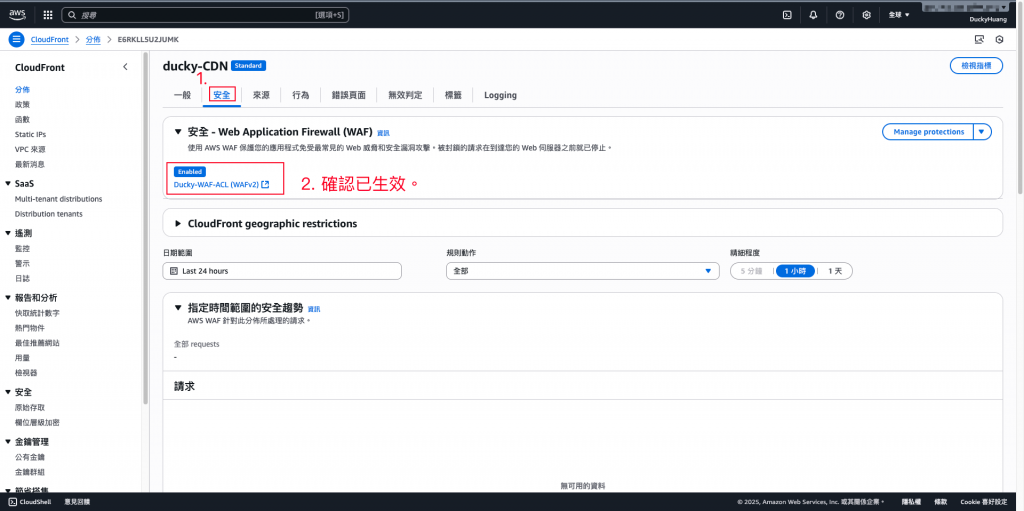This screenshot has height=511, width=1024.
Task: Open 公有金鑰 in the sidebar
Action: pyautogui.click(x=29, y=457)
